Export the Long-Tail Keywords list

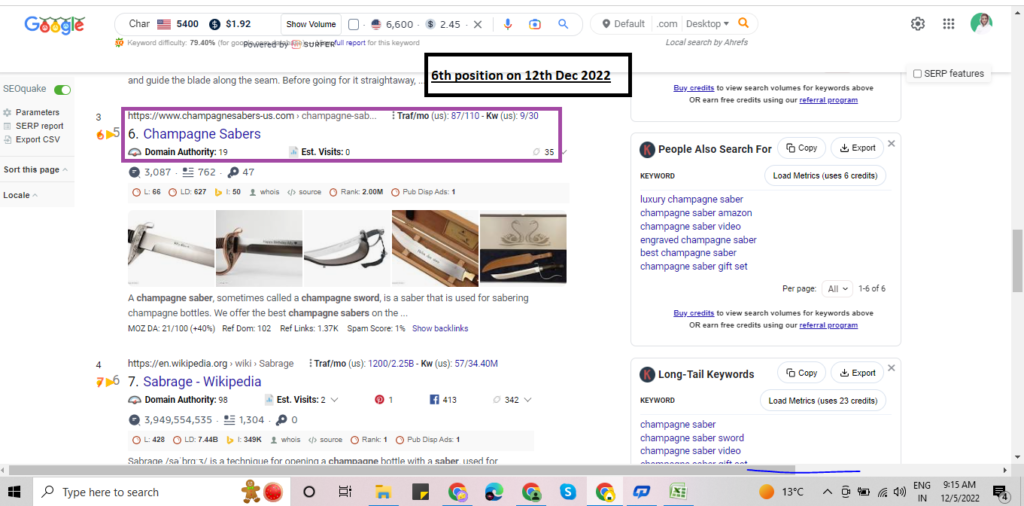pyautogui.click(x=857, y=373)
